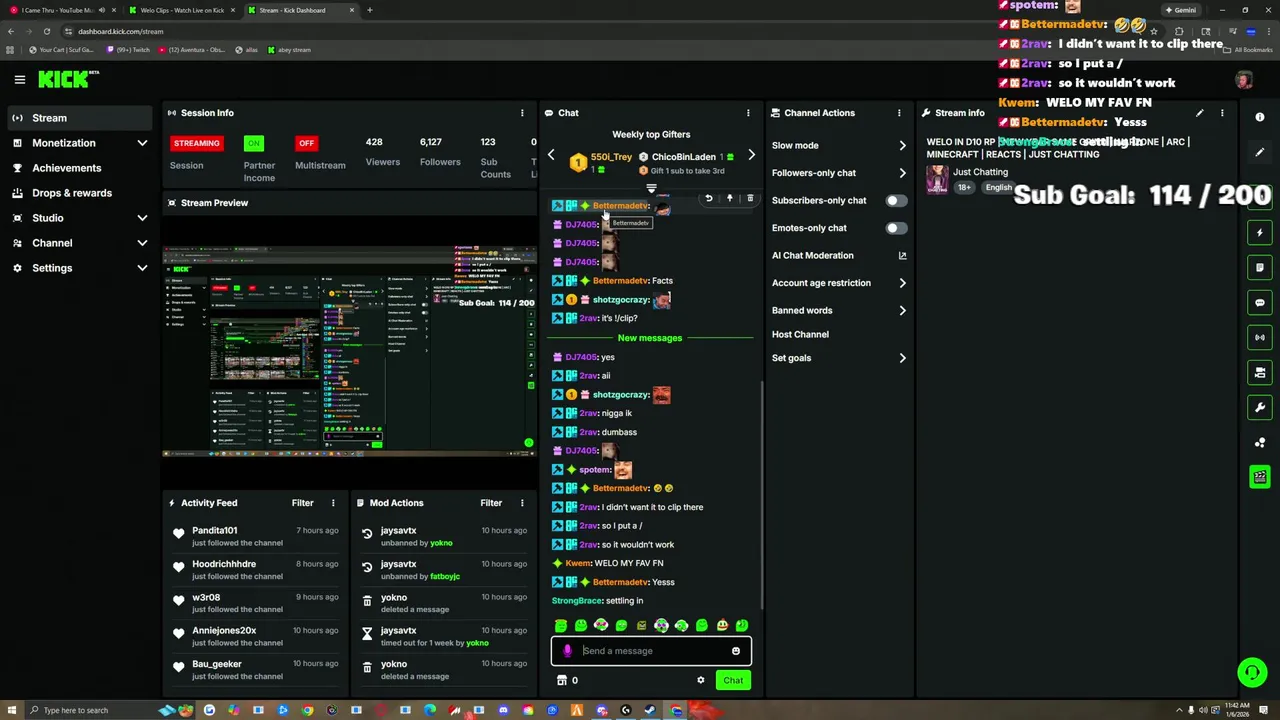The image size is (1280, 720).
Task: Open chat settings gear icon
Action: 700,680
